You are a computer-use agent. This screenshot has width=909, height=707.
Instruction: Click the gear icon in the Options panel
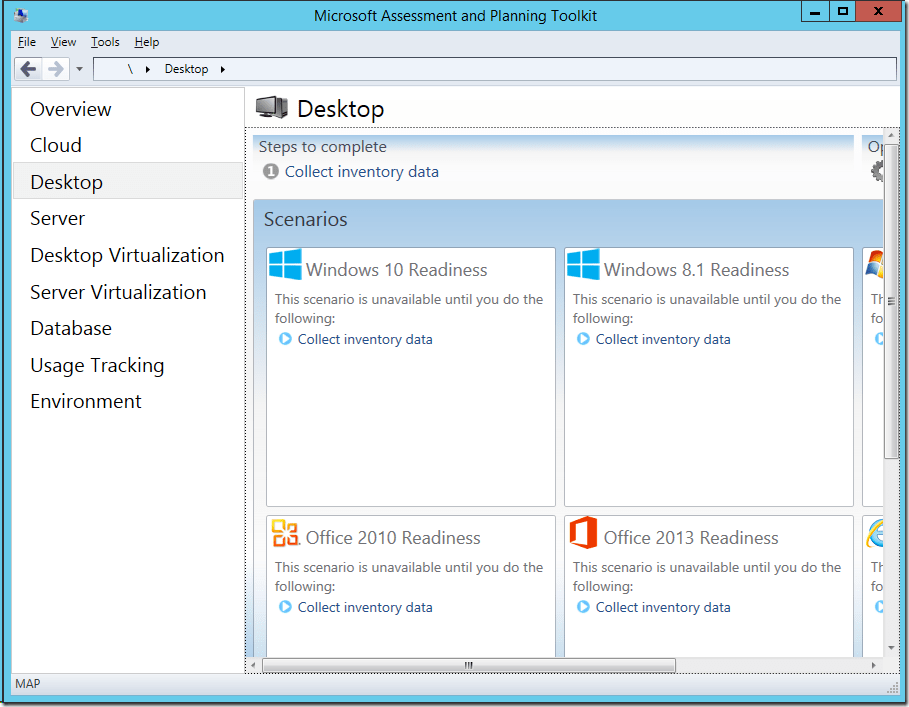pos(877,170)
